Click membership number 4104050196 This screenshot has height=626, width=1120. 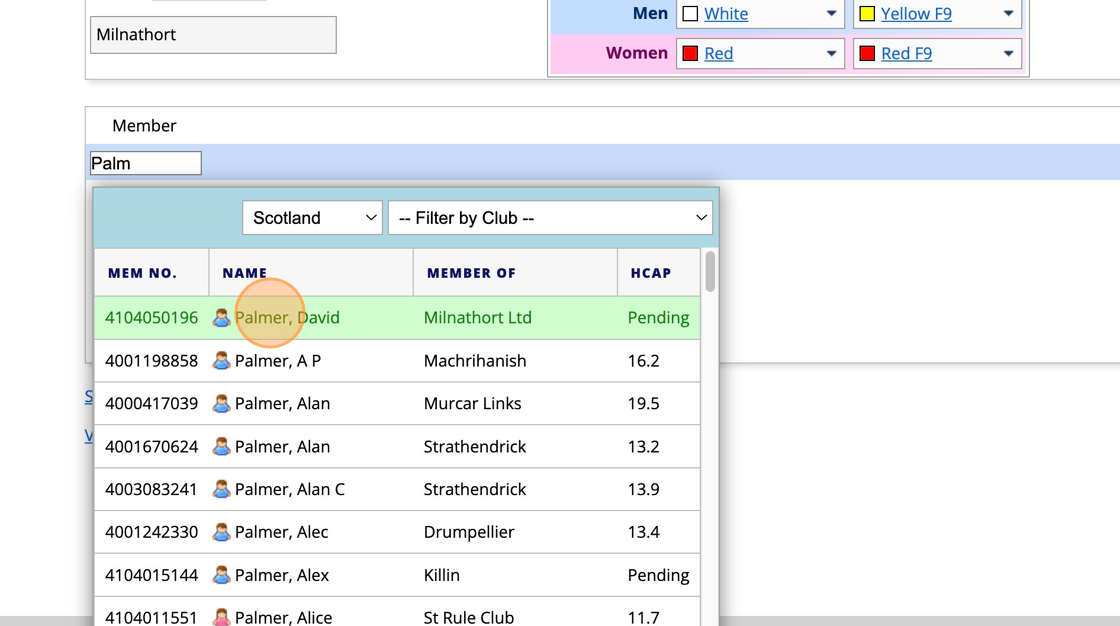point(151,318)
